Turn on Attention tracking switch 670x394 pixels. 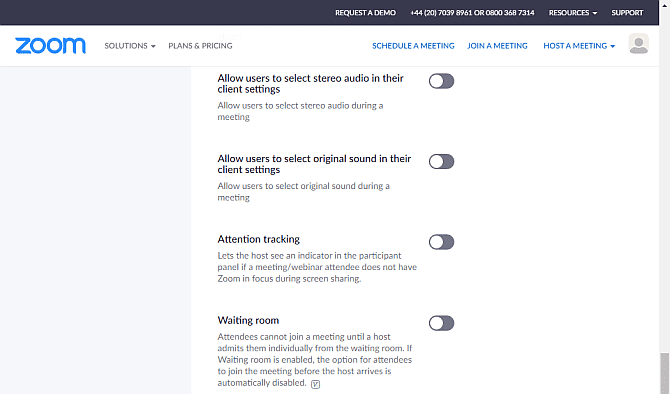[441, 242]
